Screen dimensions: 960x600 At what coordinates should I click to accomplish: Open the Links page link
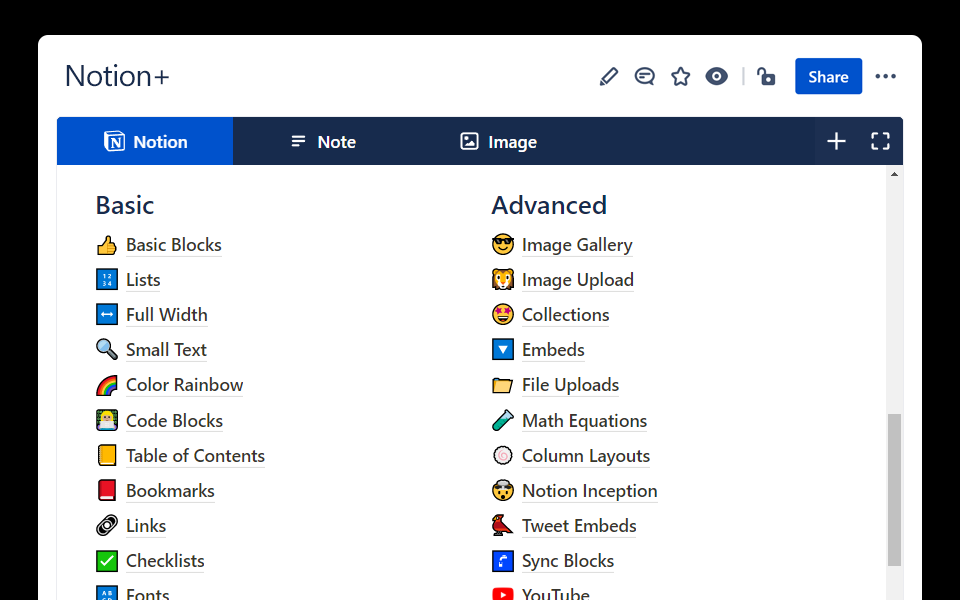pos(146,525)
